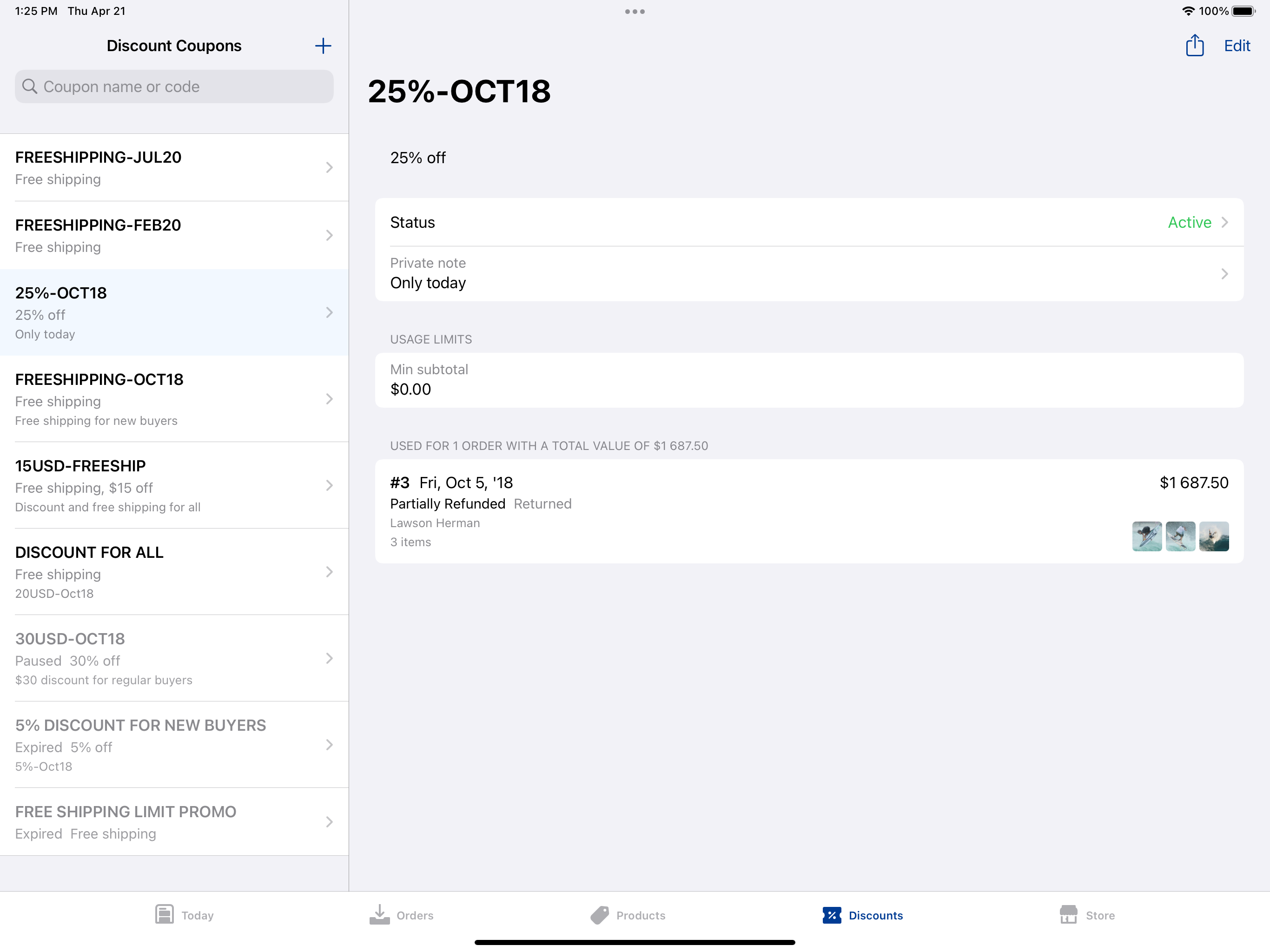Expand 30USD-OCT18 paused coupon chevron

click(329, 659)
